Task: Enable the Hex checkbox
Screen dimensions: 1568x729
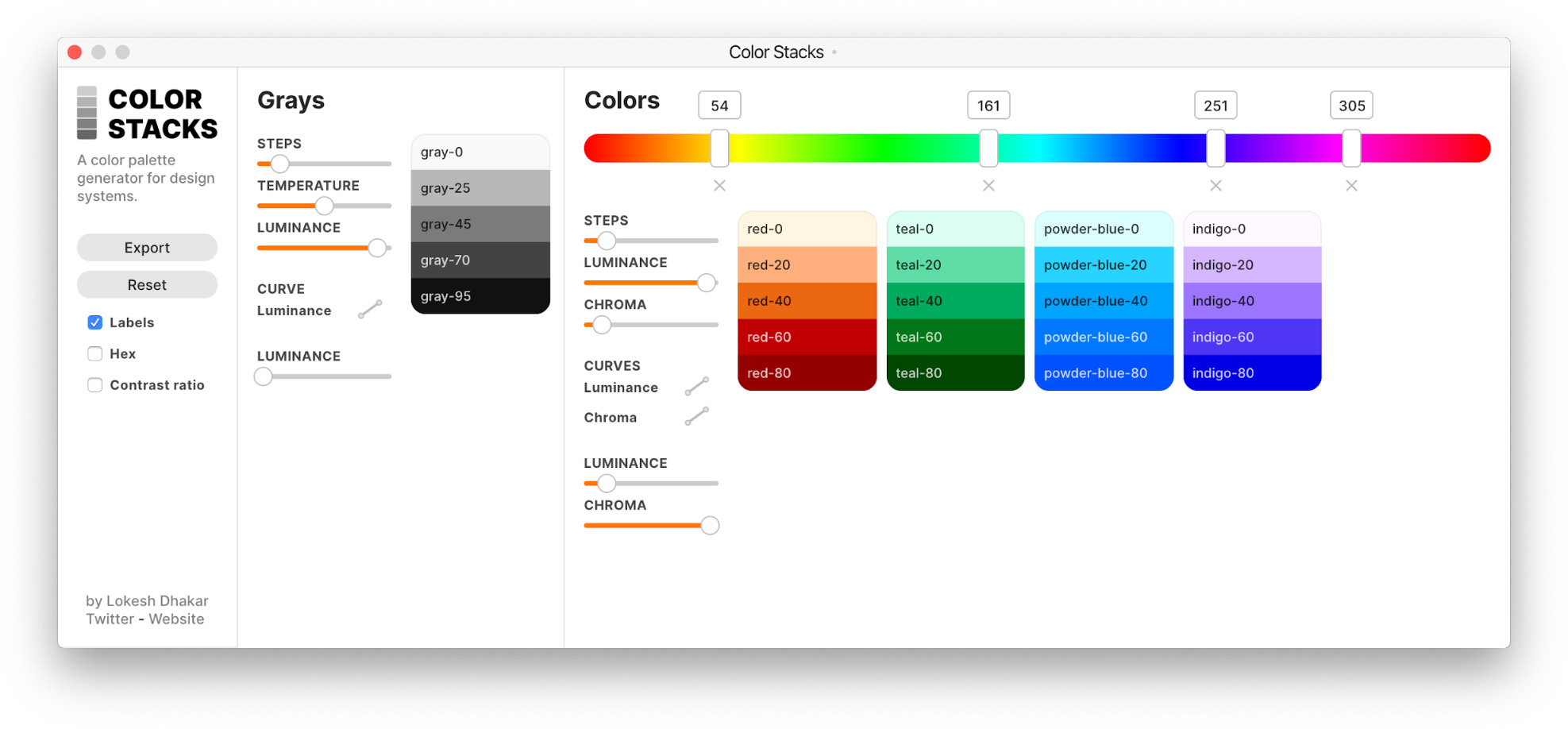Action: (95, 354)
